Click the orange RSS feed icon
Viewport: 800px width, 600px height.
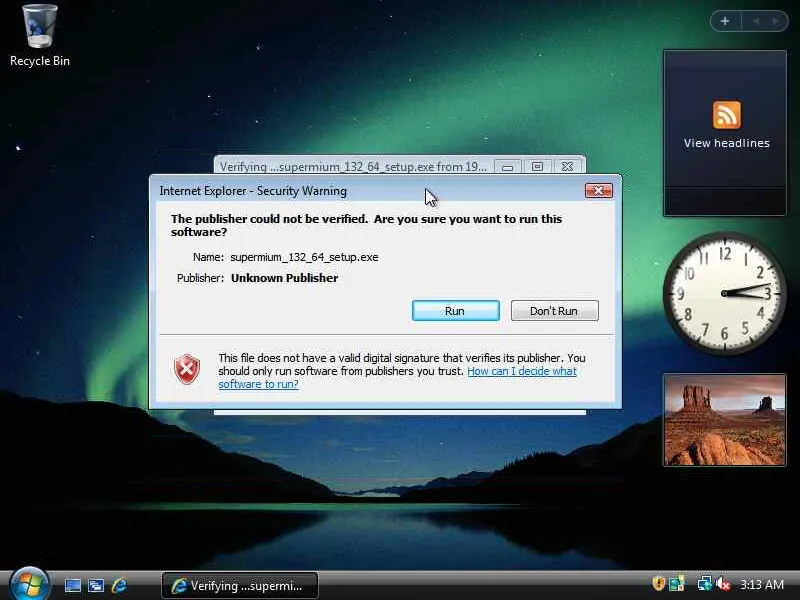pos(727,115)
